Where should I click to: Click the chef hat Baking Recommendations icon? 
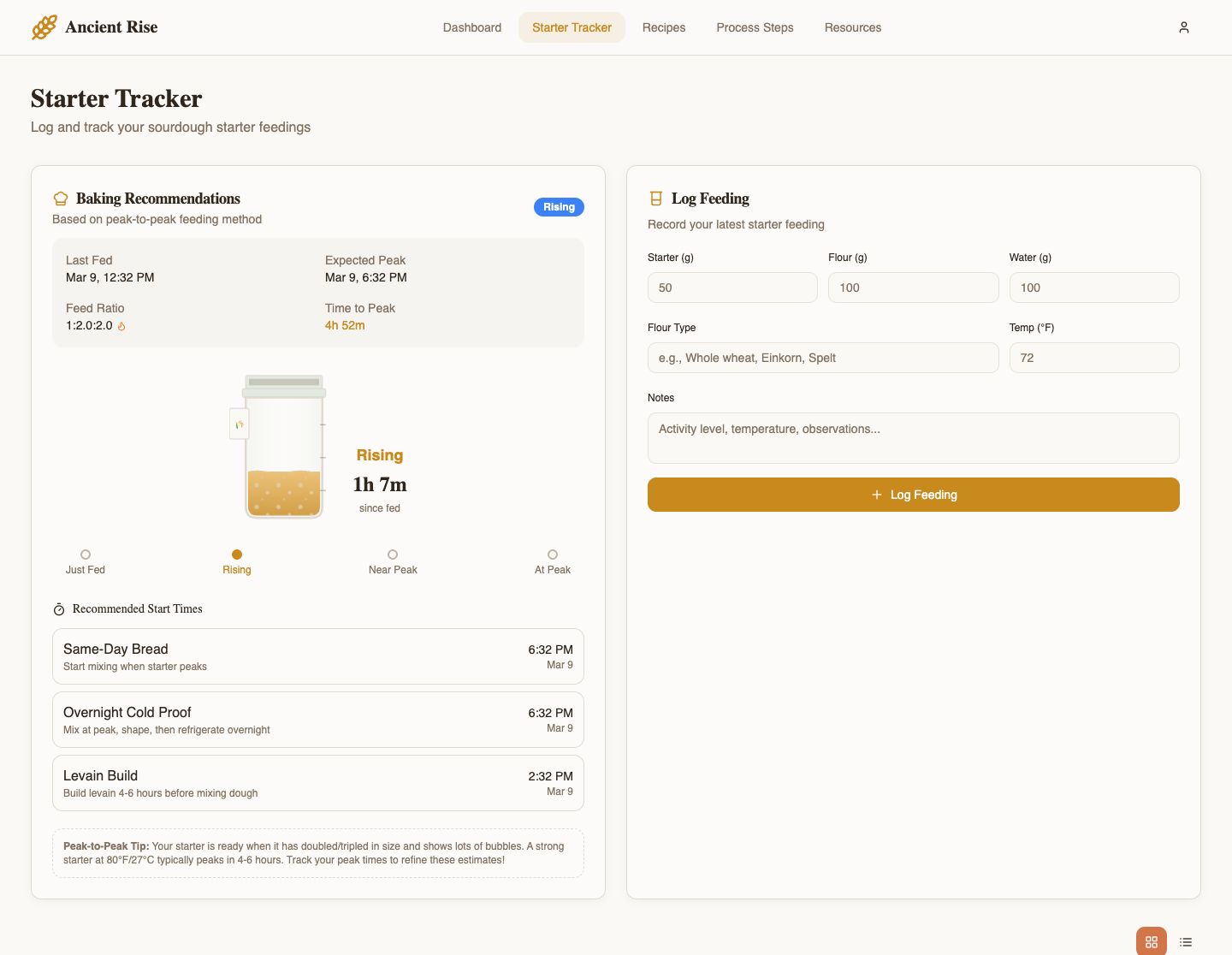61,199
